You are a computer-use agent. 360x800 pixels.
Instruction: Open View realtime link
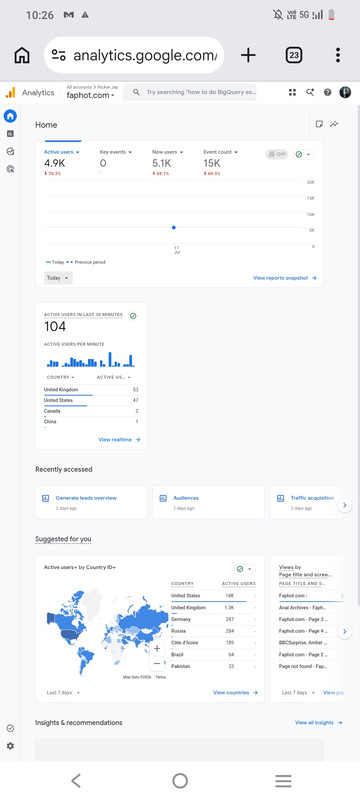[119, 439]
